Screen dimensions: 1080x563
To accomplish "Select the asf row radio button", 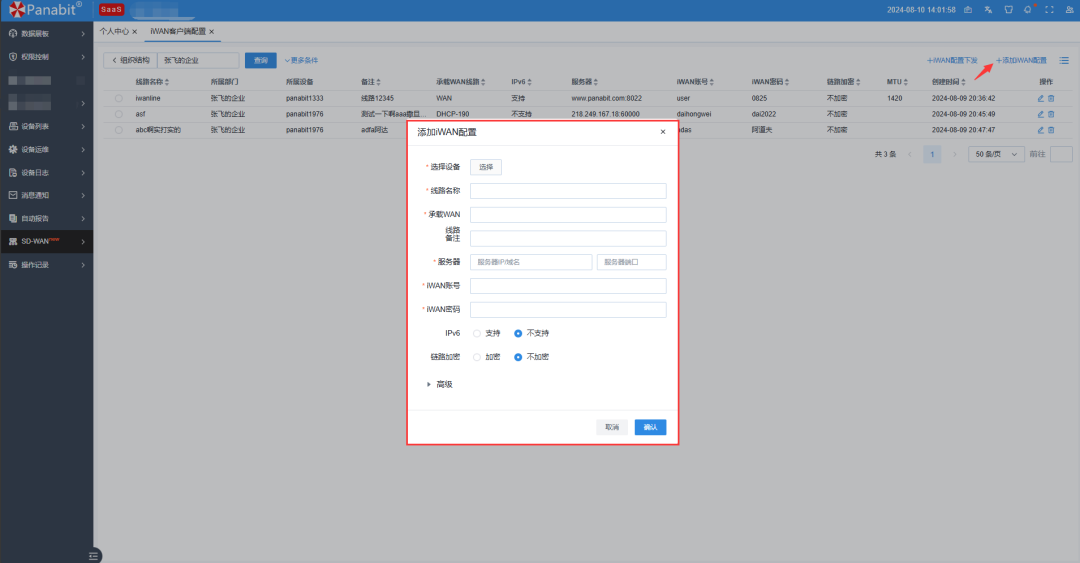I will tap(118, 114).
